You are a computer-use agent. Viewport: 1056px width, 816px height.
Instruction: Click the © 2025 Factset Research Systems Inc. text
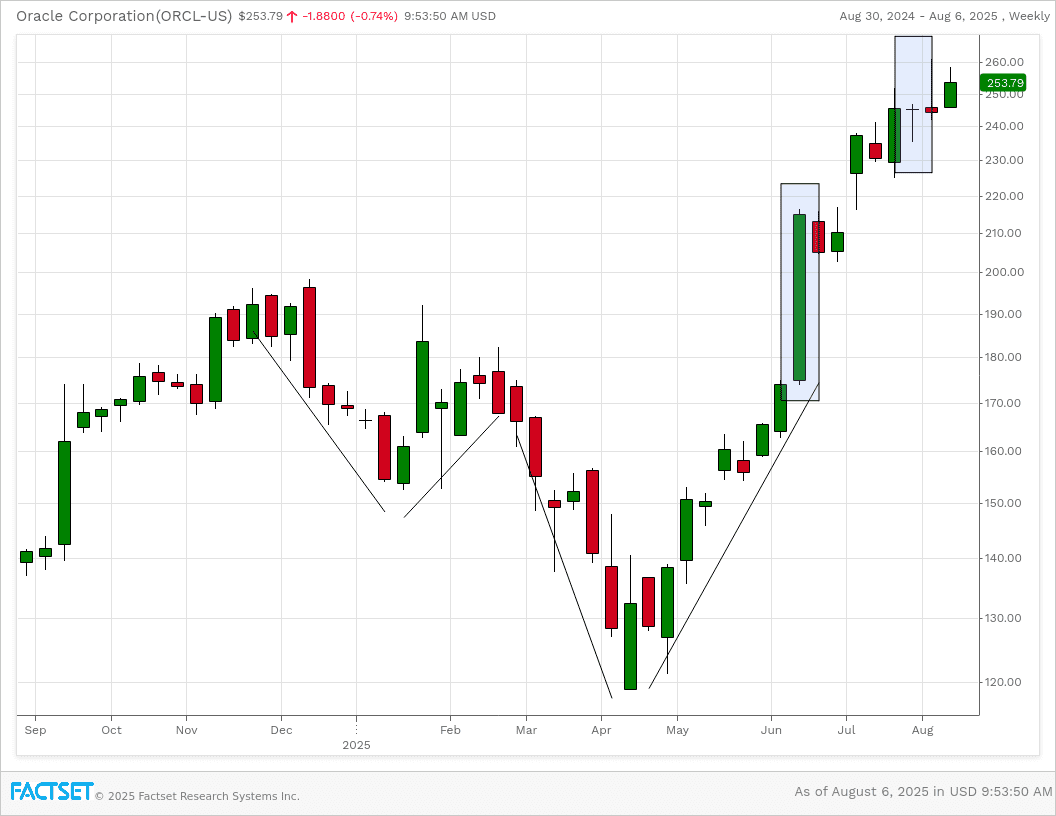click(197, 796)
